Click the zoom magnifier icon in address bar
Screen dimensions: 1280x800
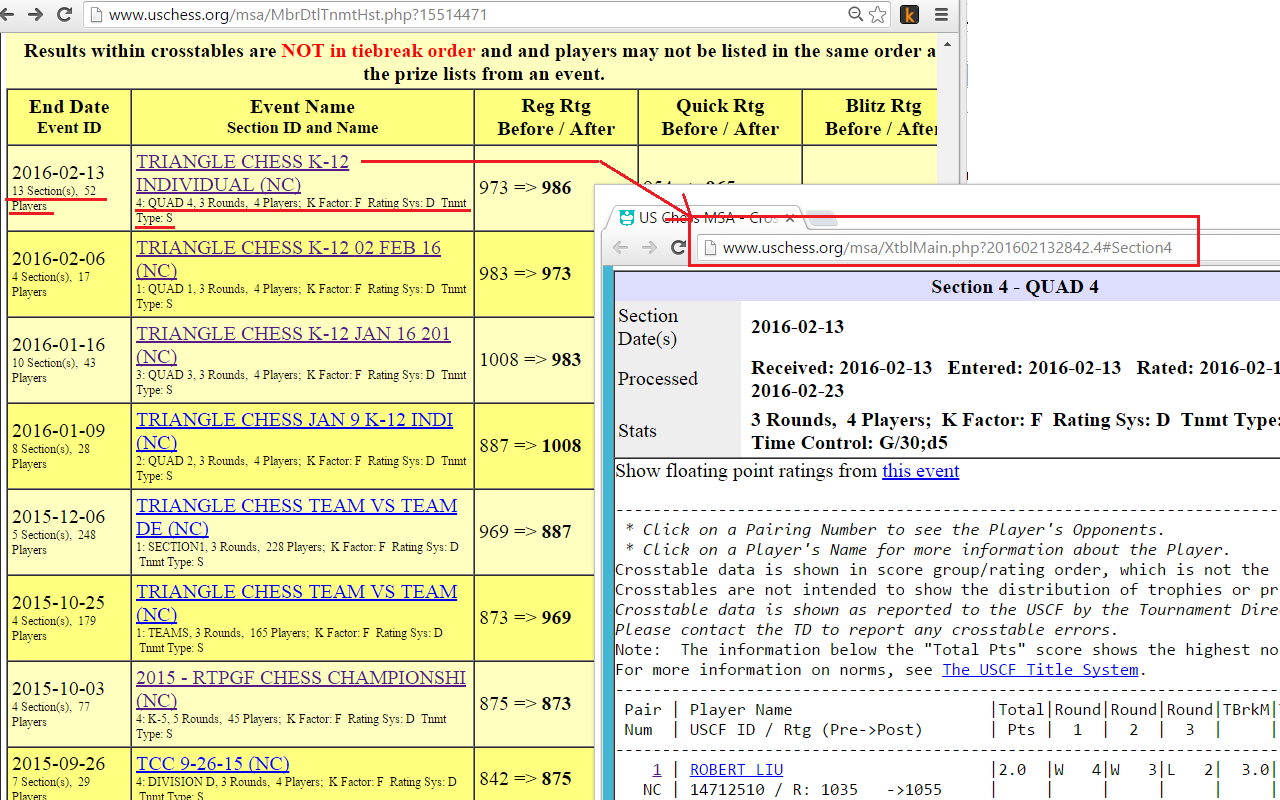[855, 15]
